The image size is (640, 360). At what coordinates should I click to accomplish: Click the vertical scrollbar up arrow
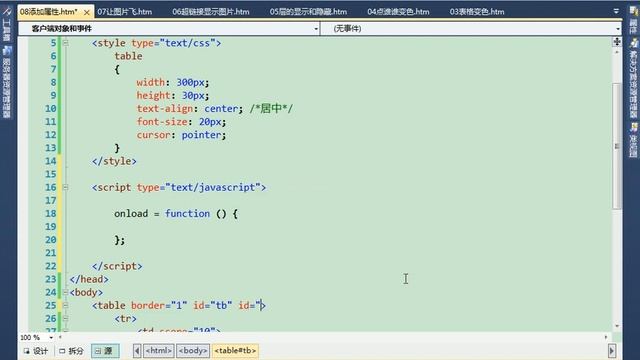(617, 52)
